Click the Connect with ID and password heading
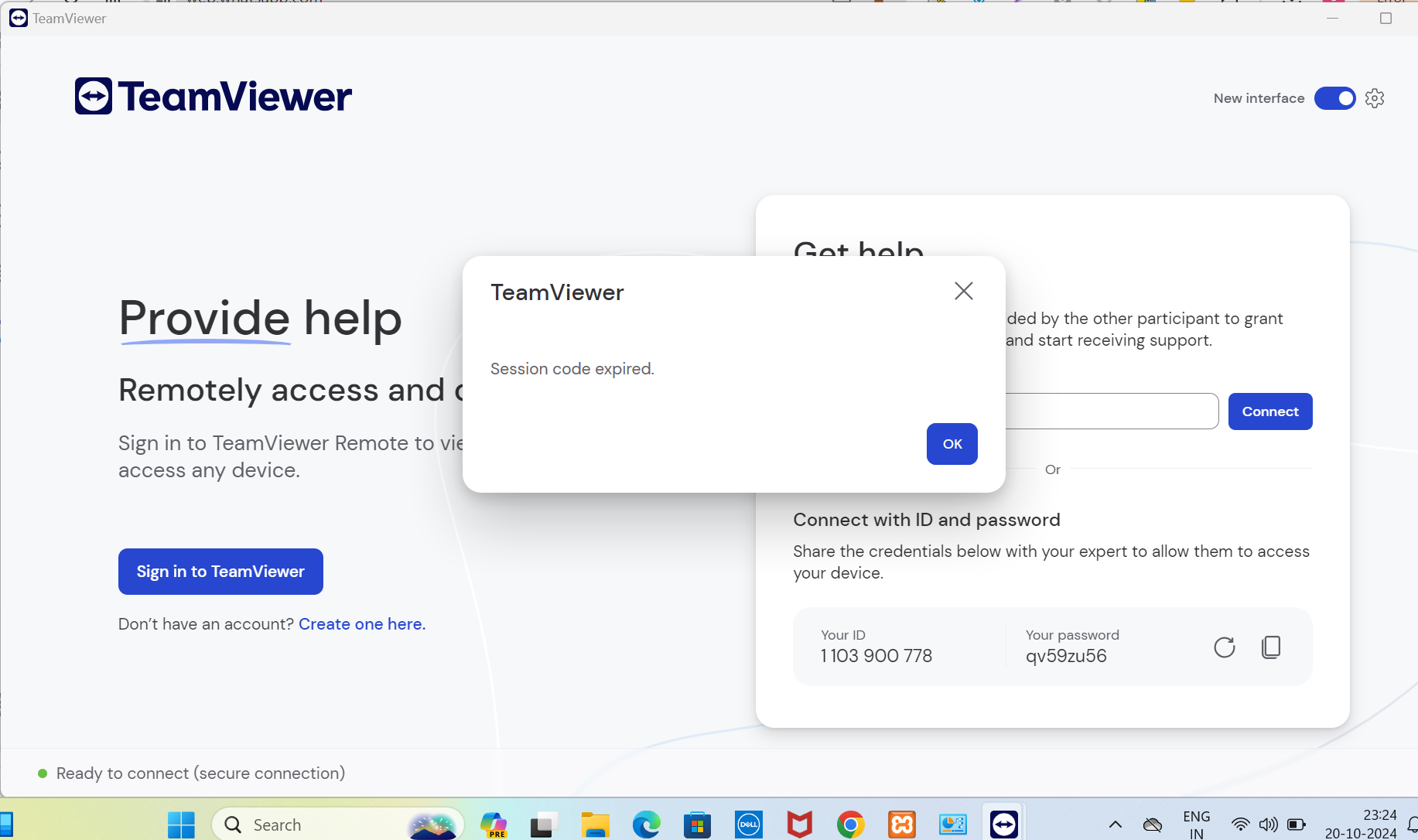The width and height of the screenshot is (1418, 840). [x=927, y=520]
